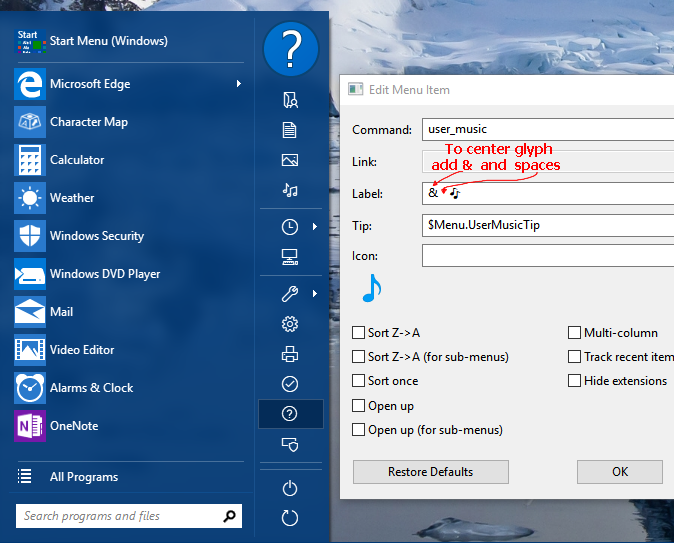Click the restart circular arrow glyph

tap(290, 518)
